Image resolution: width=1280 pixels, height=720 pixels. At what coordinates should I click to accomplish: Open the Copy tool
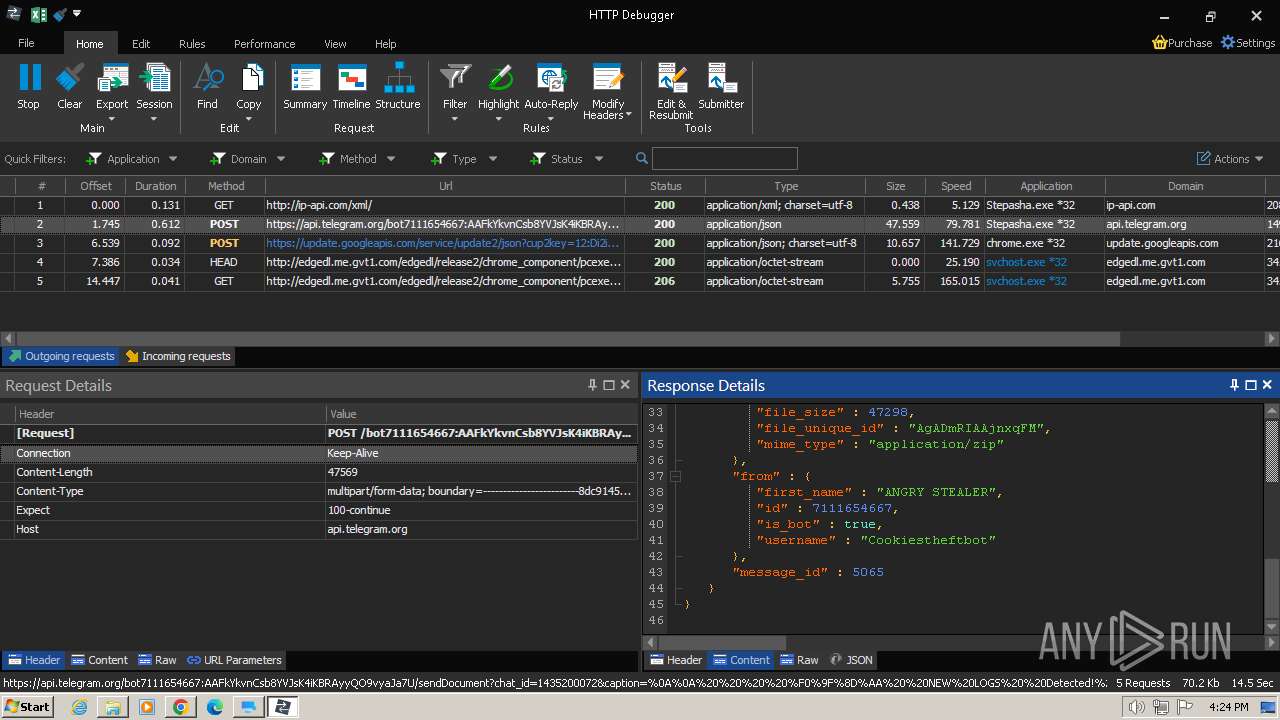(249, 92)
